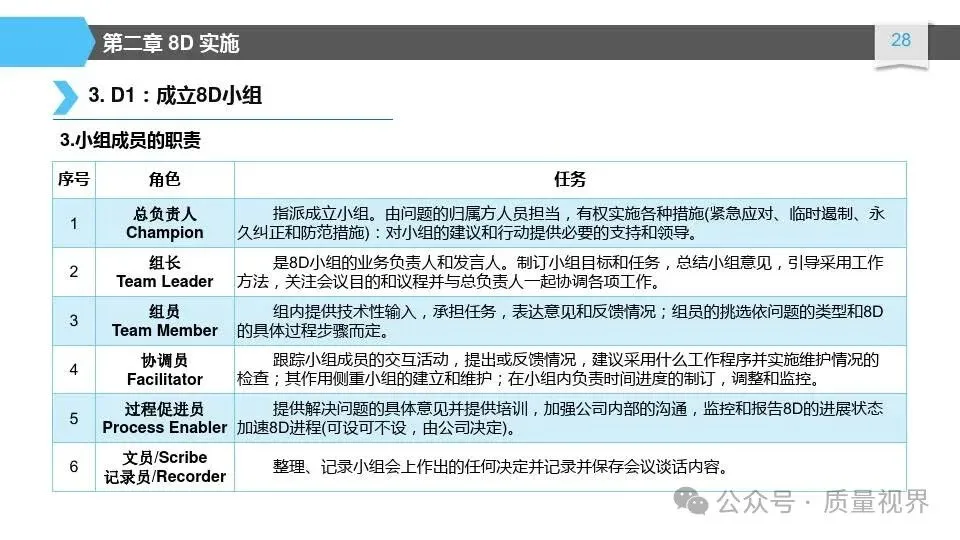Click the task text starting '提供解决问题的具体意见'

[x=561, y=418]
